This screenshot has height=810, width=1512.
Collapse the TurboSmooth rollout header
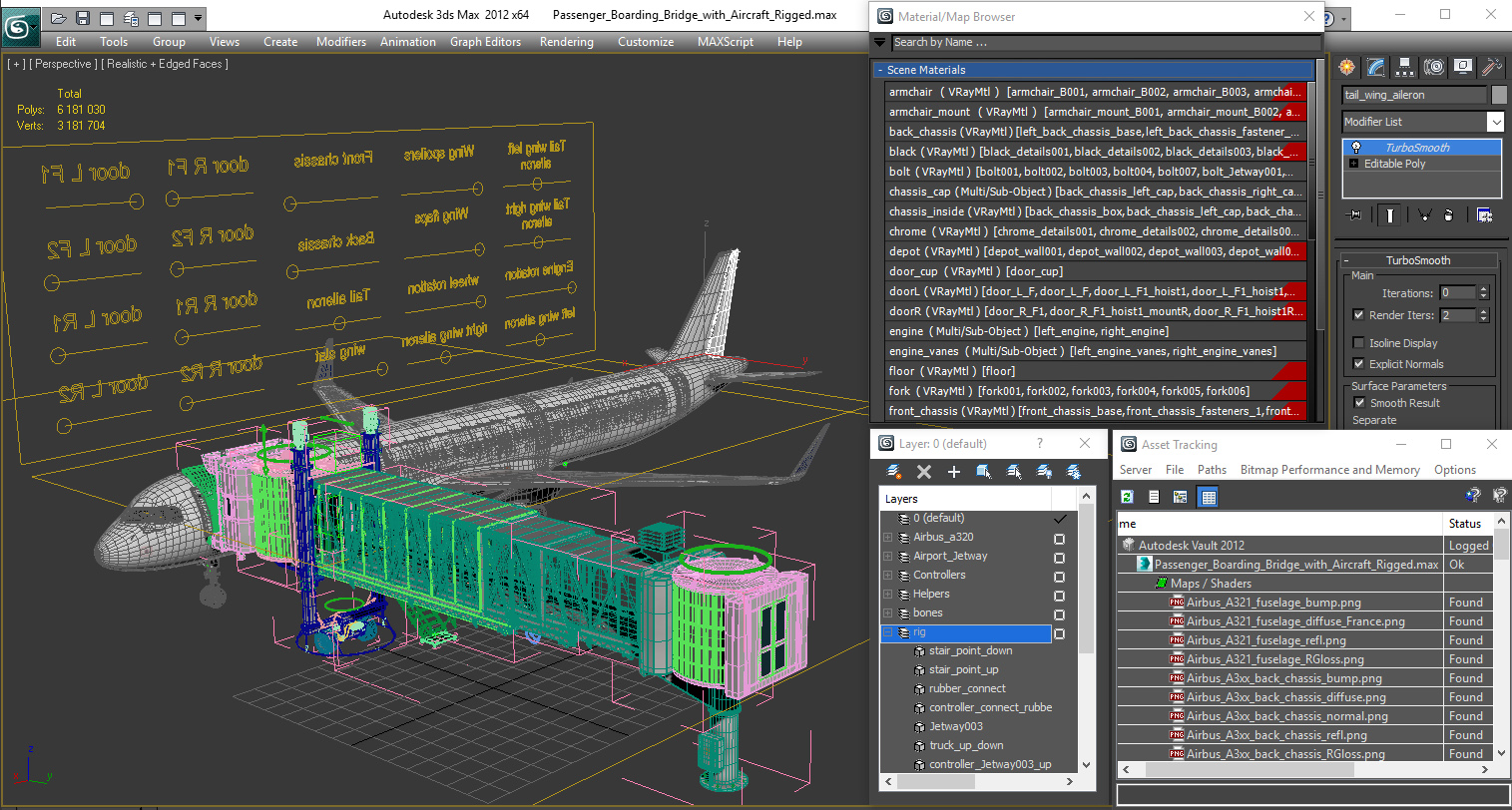1417,260
